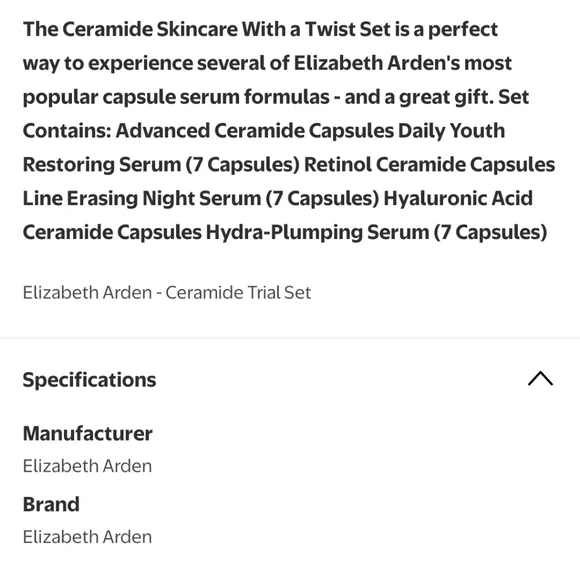Click Elizabeth Arden under Brand

tap(87, 537)
